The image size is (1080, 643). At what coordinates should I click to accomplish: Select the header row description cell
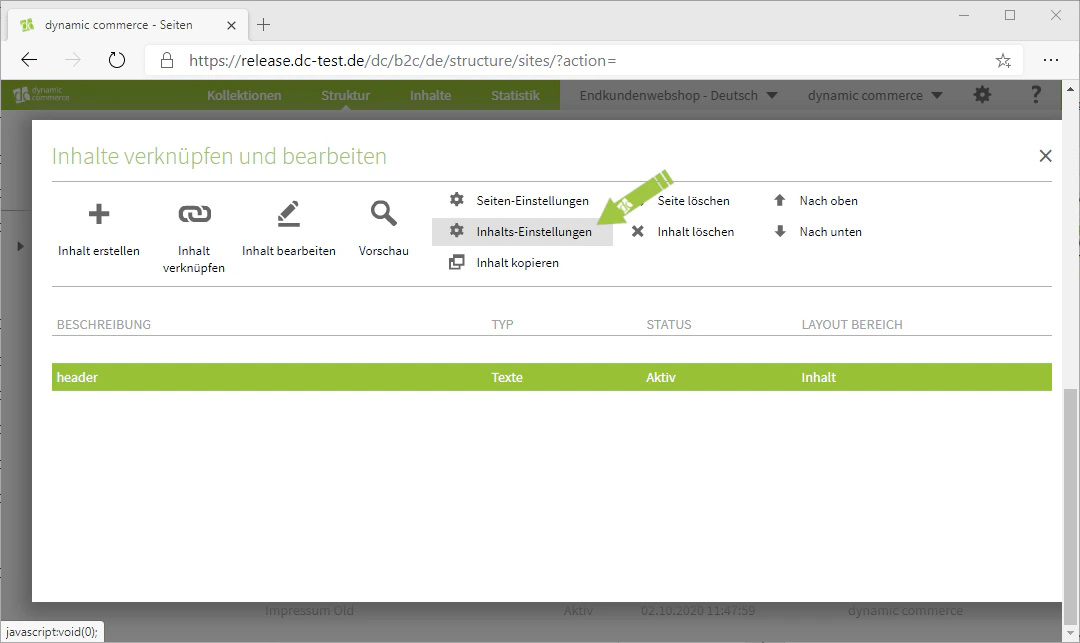(x=77, y=377)
